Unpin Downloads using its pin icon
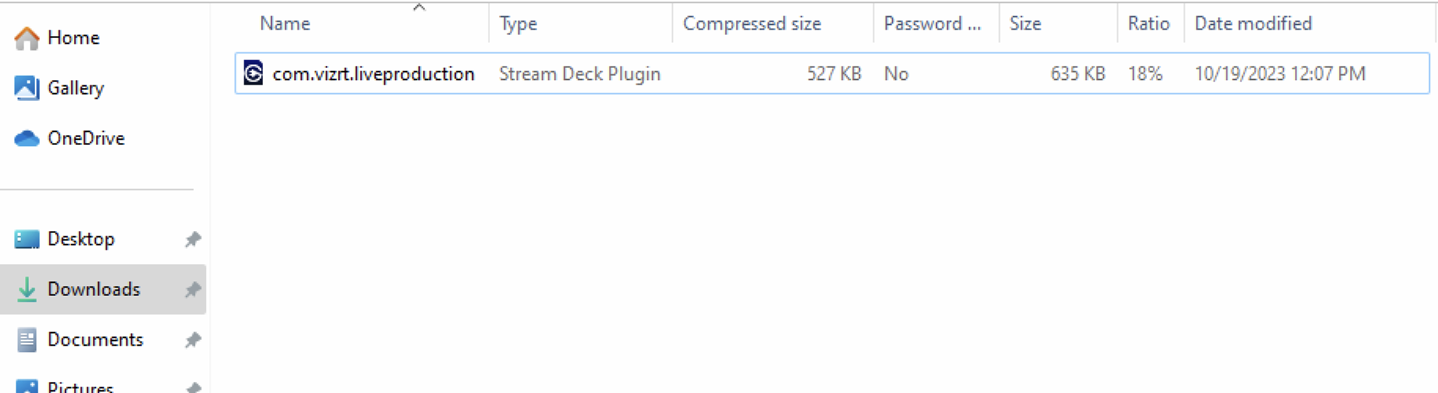The image size is (1438, 393). click(193, 290)
